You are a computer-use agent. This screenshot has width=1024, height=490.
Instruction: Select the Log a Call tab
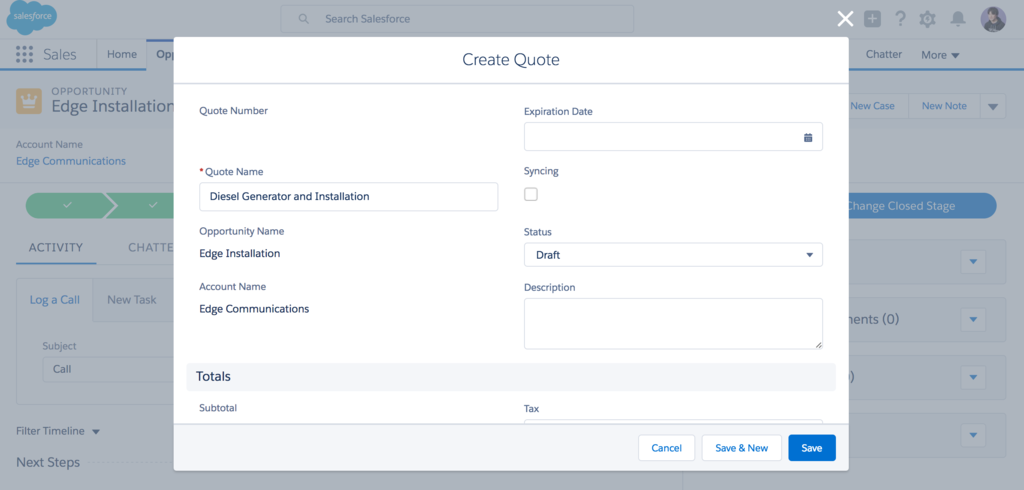tap(55, 300)
